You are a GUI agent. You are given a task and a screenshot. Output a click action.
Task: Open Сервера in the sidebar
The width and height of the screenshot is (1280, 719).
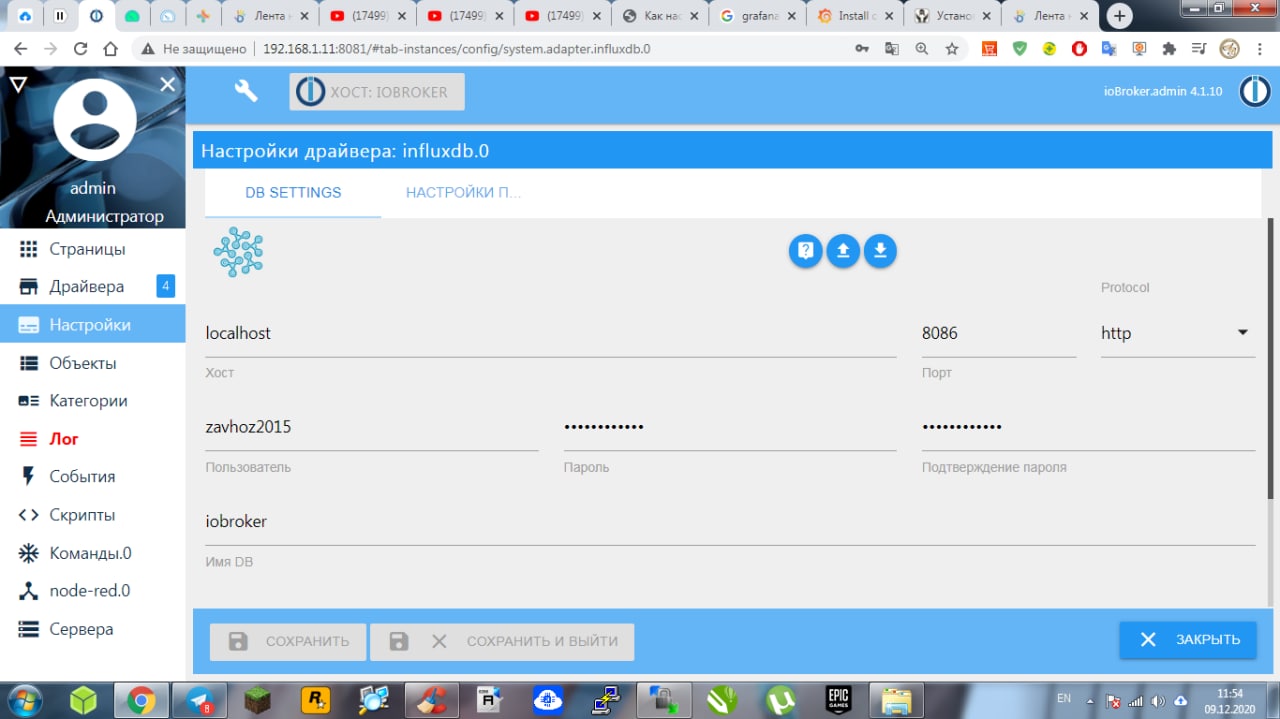[x=93, y=629]
